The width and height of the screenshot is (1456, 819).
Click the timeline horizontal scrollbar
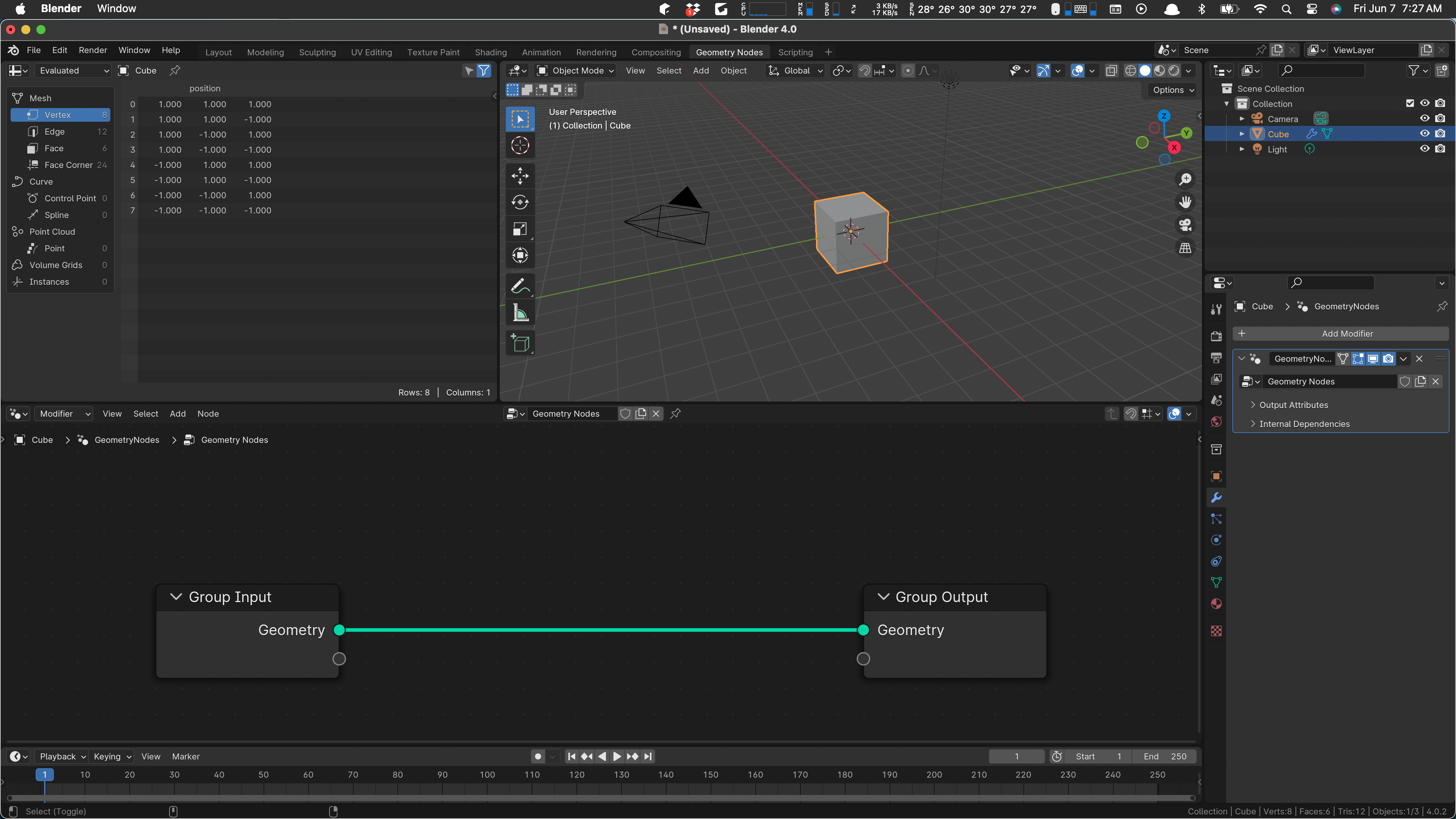[600, 798]
